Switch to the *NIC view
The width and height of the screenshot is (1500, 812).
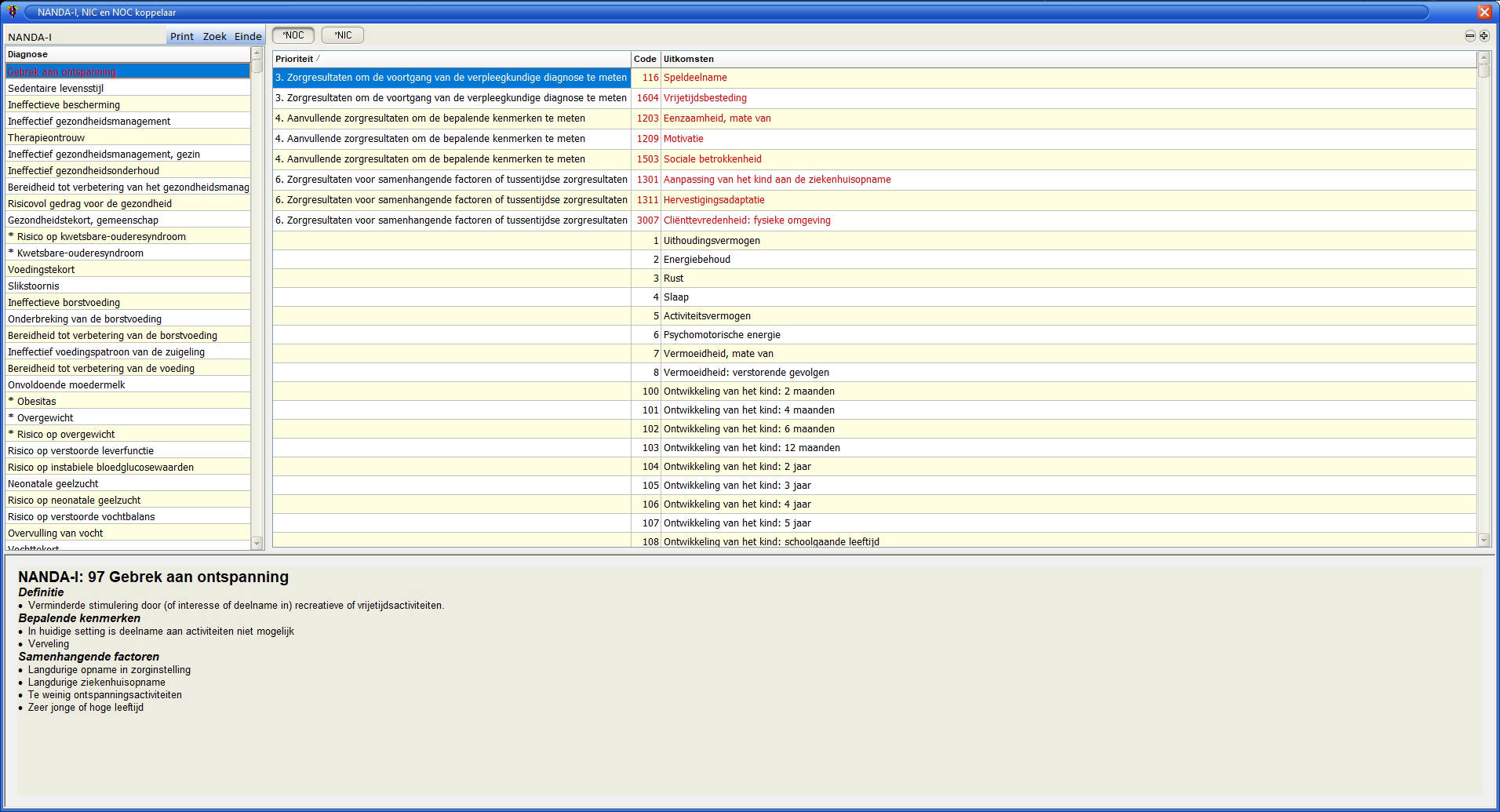click(x=343, y=35)
